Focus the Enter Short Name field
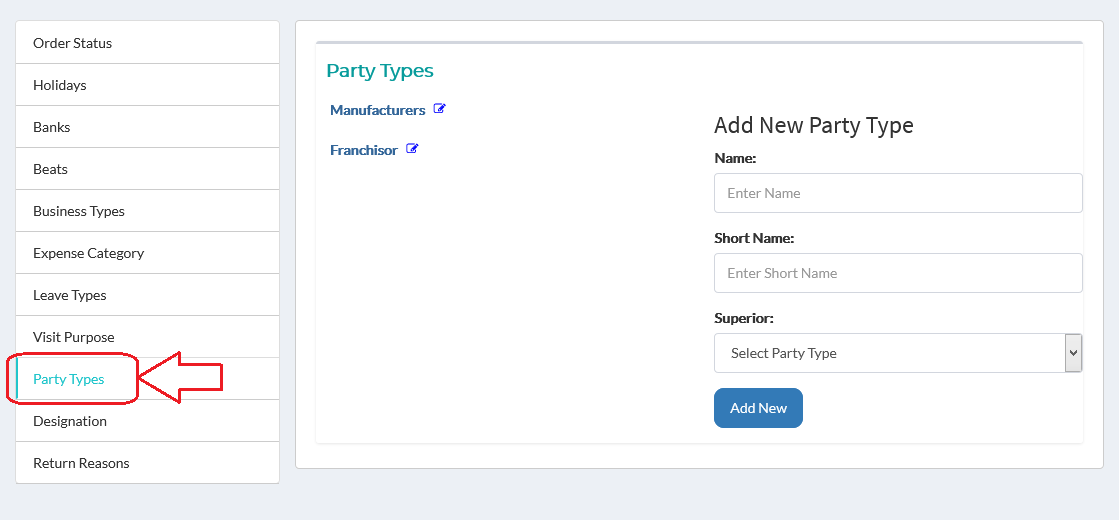Viewport: 1119px width, 520px height. coord(898,272)
